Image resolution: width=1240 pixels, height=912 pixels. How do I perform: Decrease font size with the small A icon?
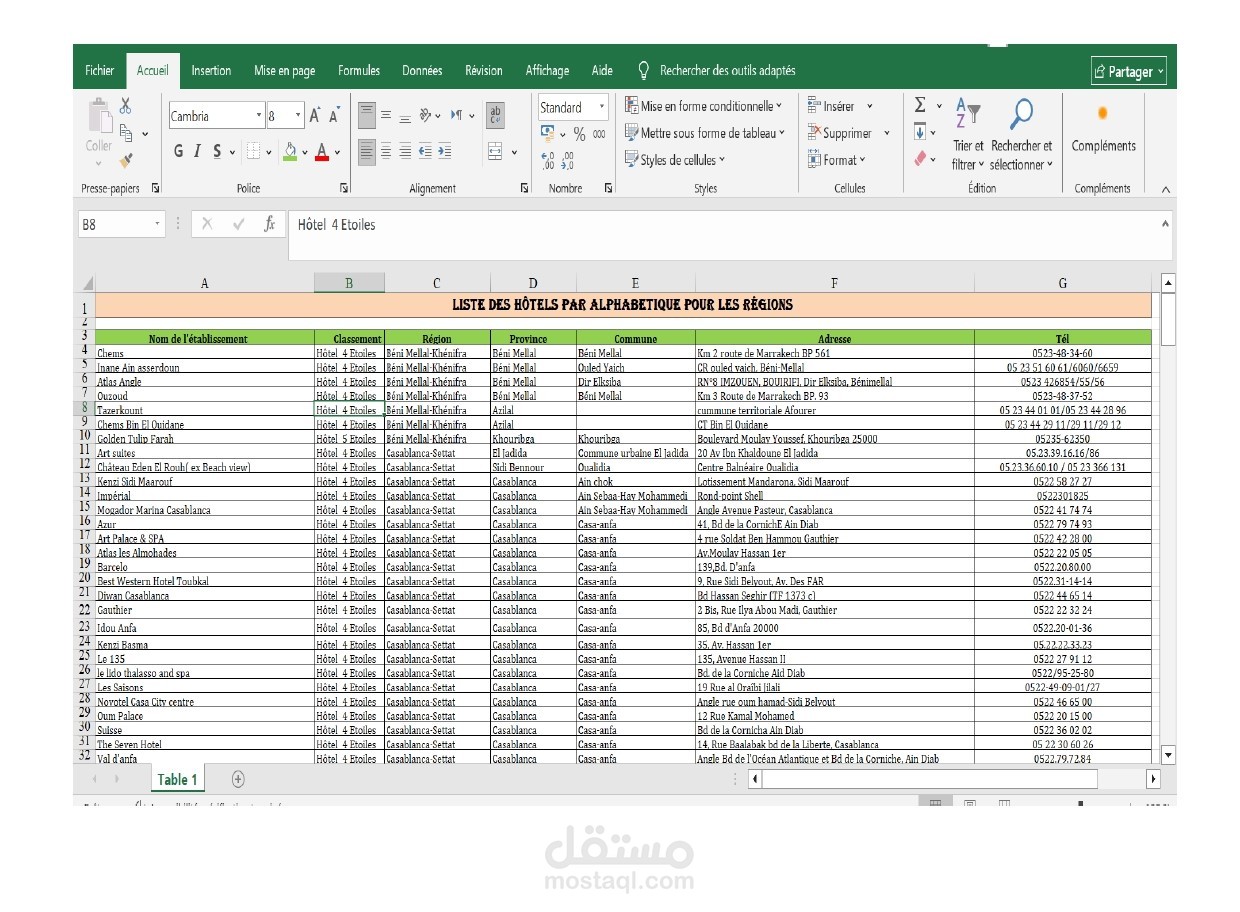tap(335, 116)
